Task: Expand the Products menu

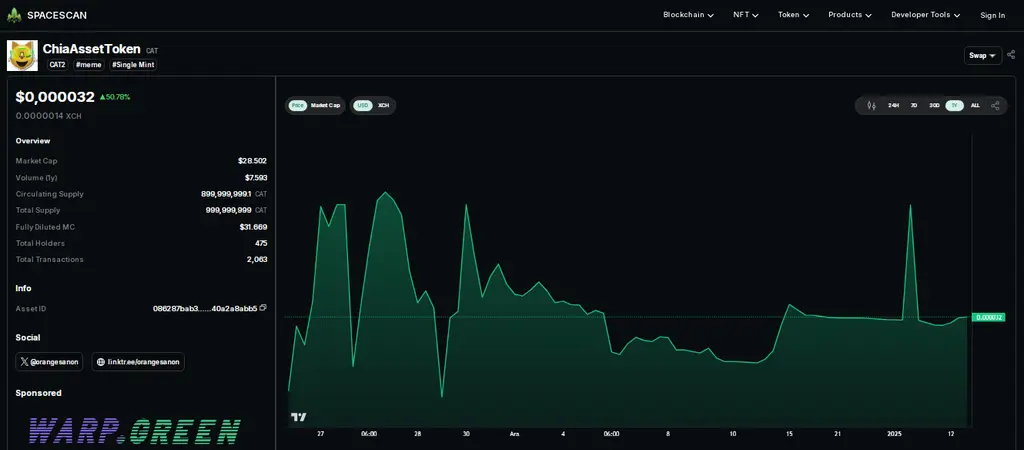Action: click(x=850, y=15)
